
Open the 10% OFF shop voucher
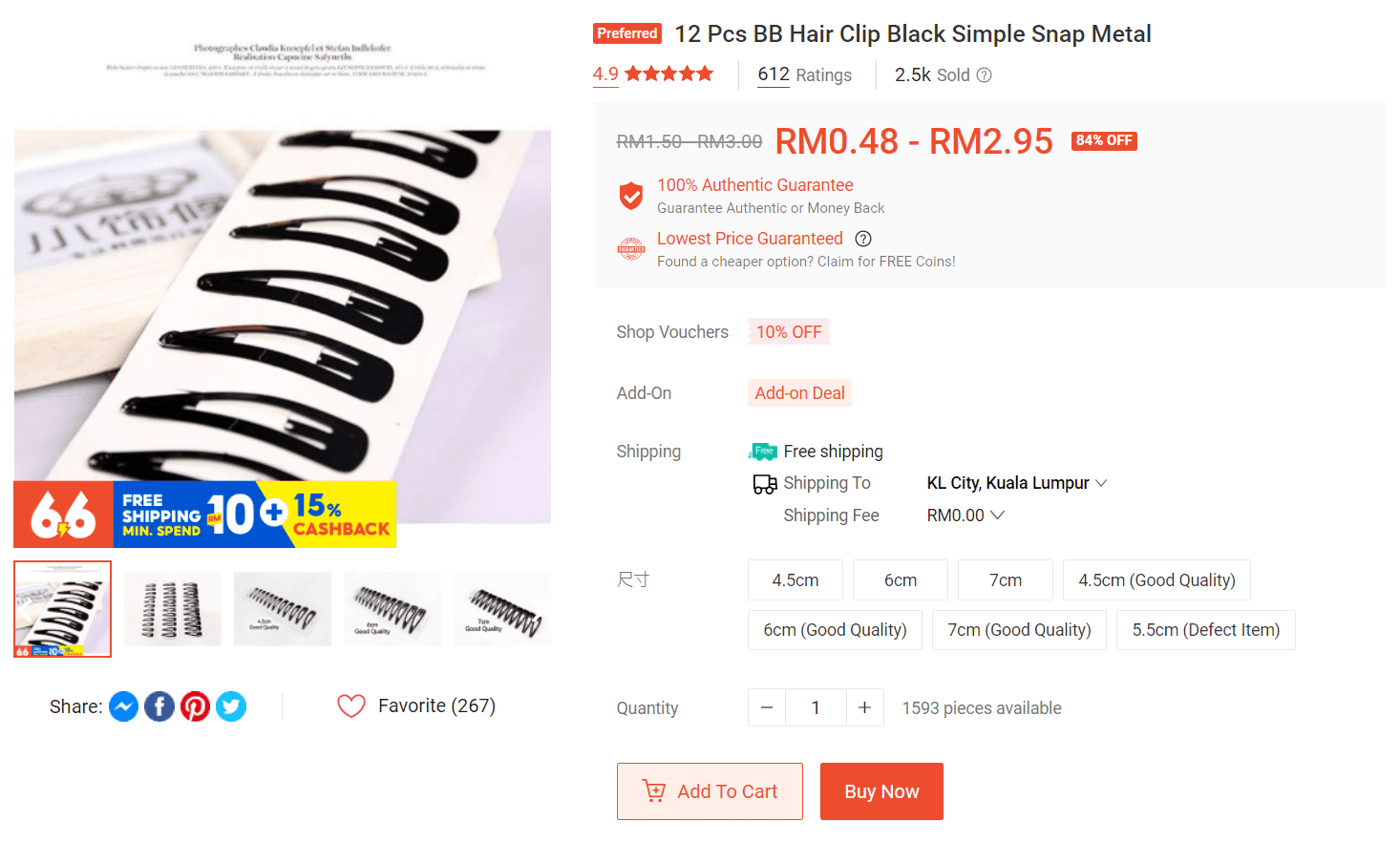[789, 331]
